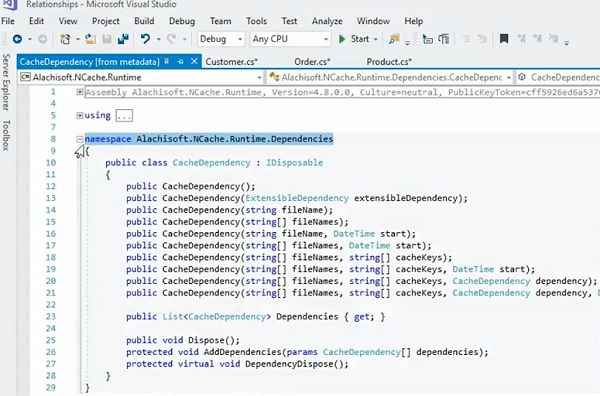The height and width of the screenshot is (396, 600).
Task: Open the Tools menu
Action: tap(256, 21)
